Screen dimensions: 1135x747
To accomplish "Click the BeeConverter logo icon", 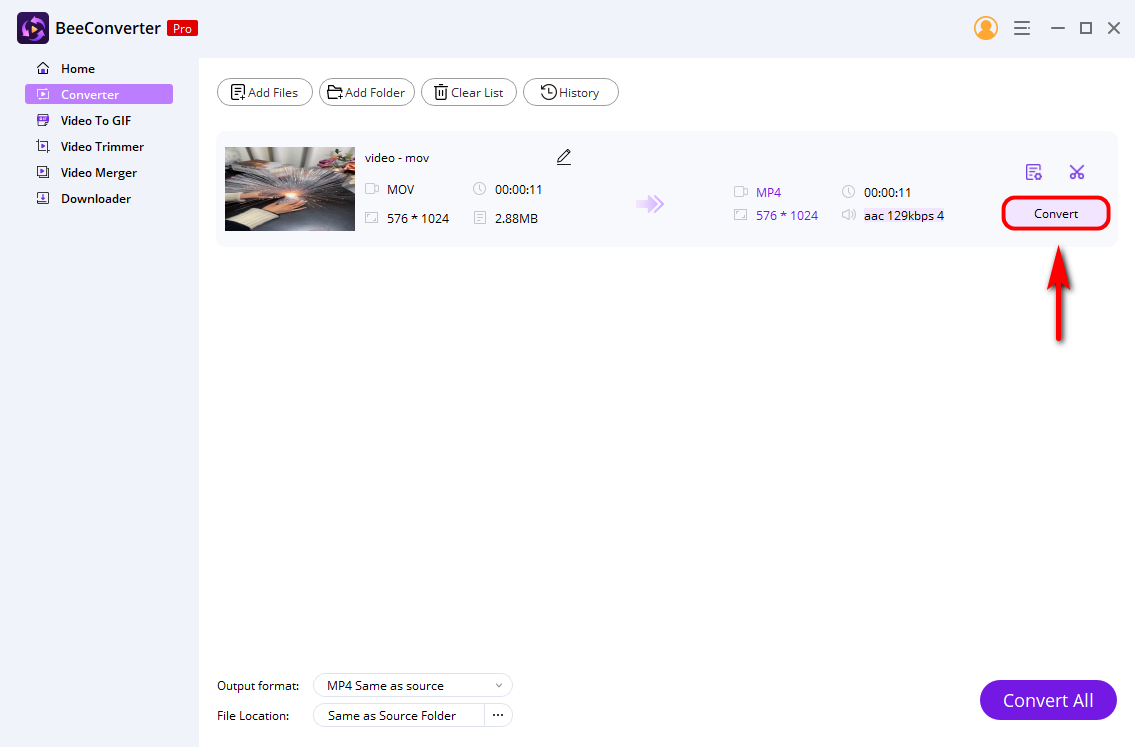I will pyautogui.click(x=33, y=28).
